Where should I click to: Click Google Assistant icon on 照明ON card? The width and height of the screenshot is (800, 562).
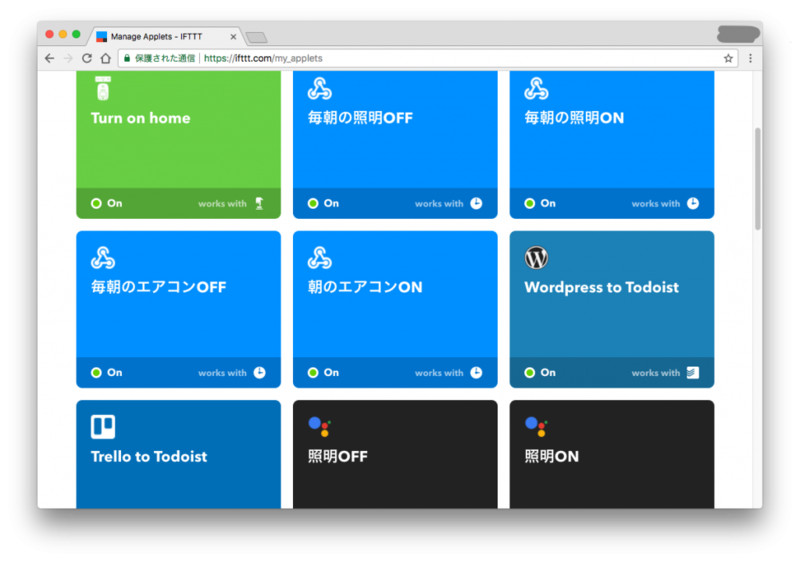[536, 426]
